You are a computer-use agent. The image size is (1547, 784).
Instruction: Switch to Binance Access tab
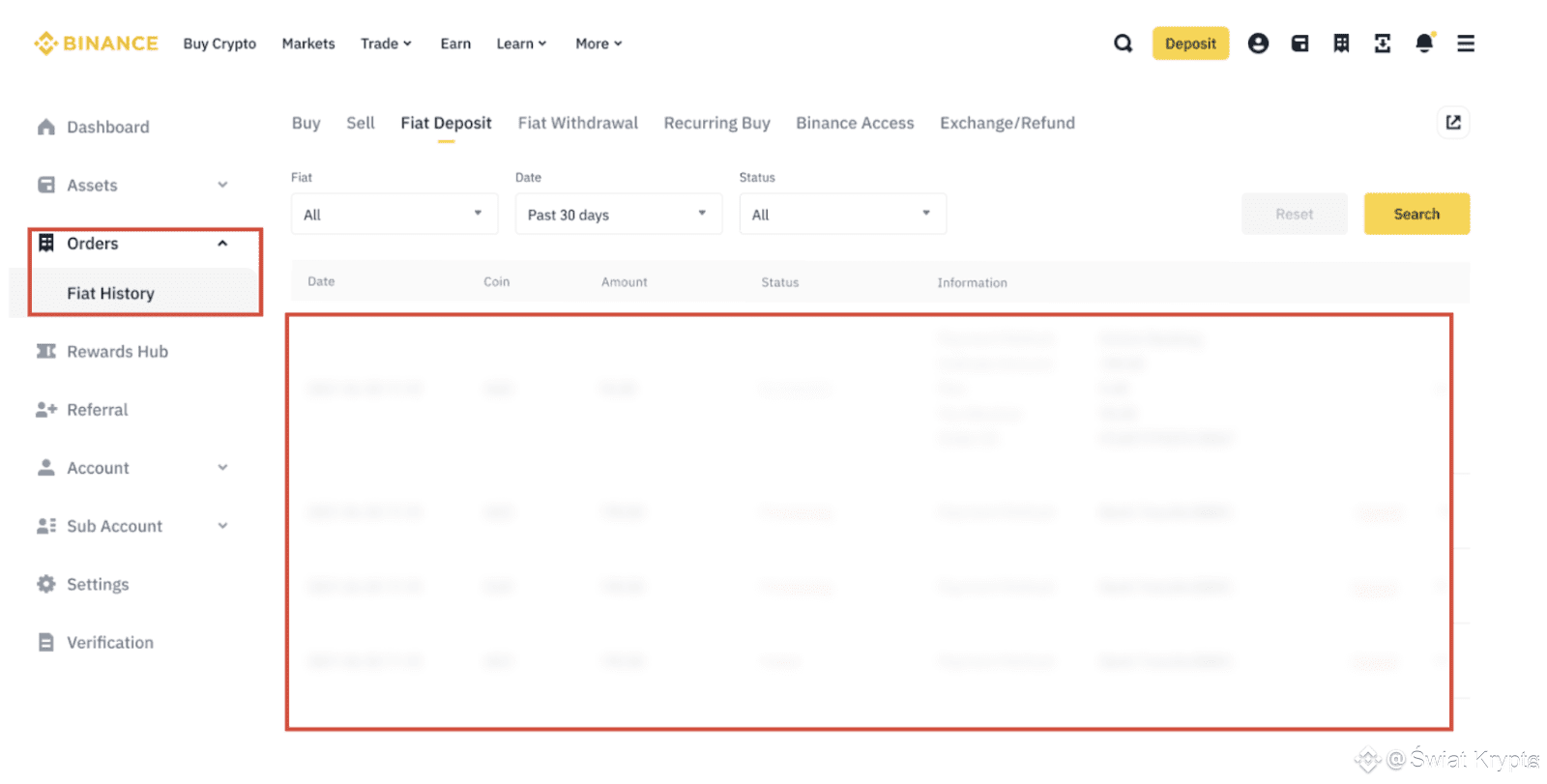[x=855, y=123]
